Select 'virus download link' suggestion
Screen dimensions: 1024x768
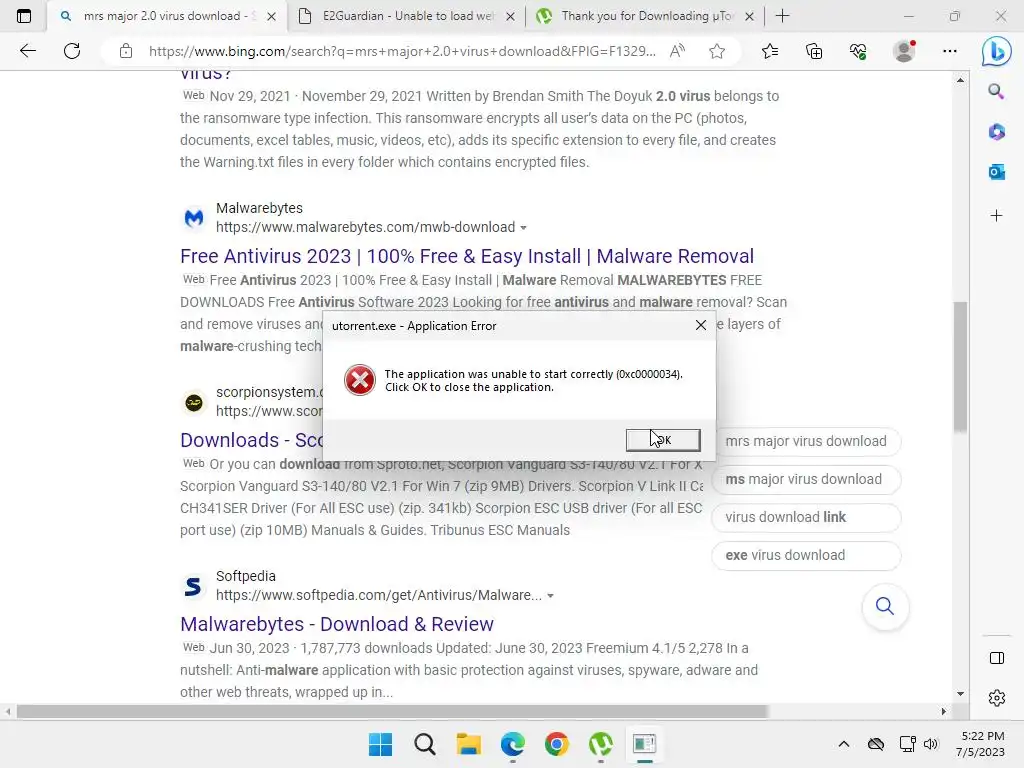tap(806, 517)
